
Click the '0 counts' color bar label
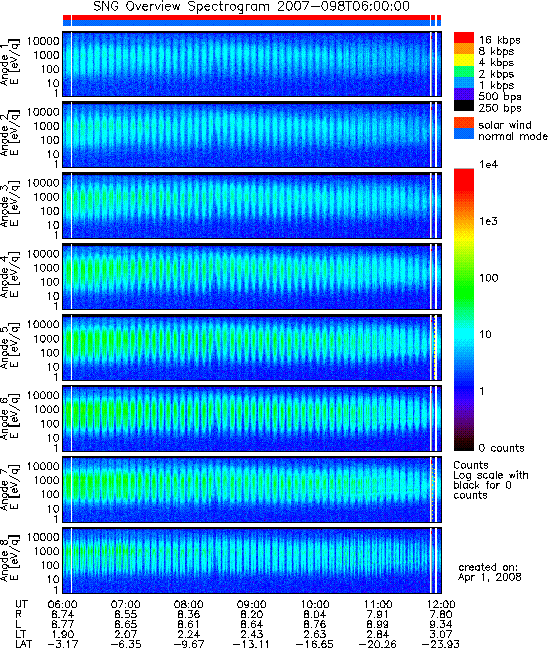point(501,448)
